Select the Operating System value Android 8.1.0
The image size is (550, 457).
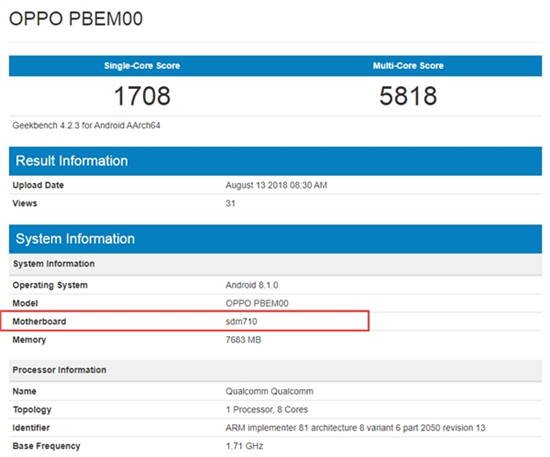(x=252, y=285)
